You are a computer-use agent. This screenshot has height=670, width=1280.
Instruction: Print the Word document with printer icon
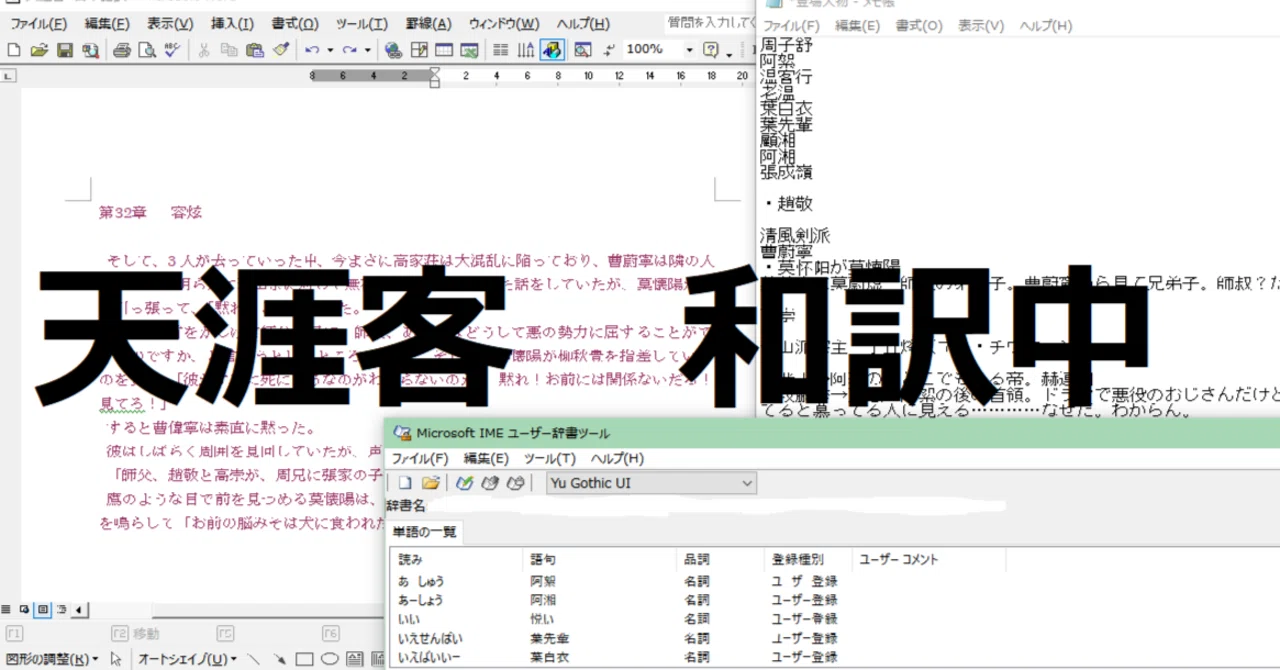[x=122, y=50]
